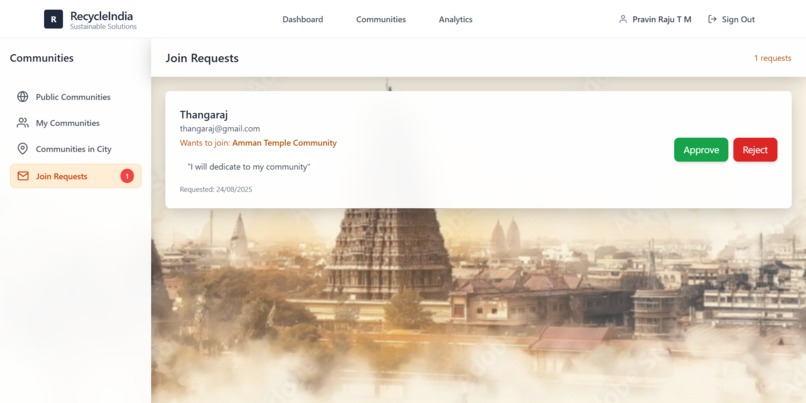Click the Sign Out link
806x403 pixels.
pos(731,20)
